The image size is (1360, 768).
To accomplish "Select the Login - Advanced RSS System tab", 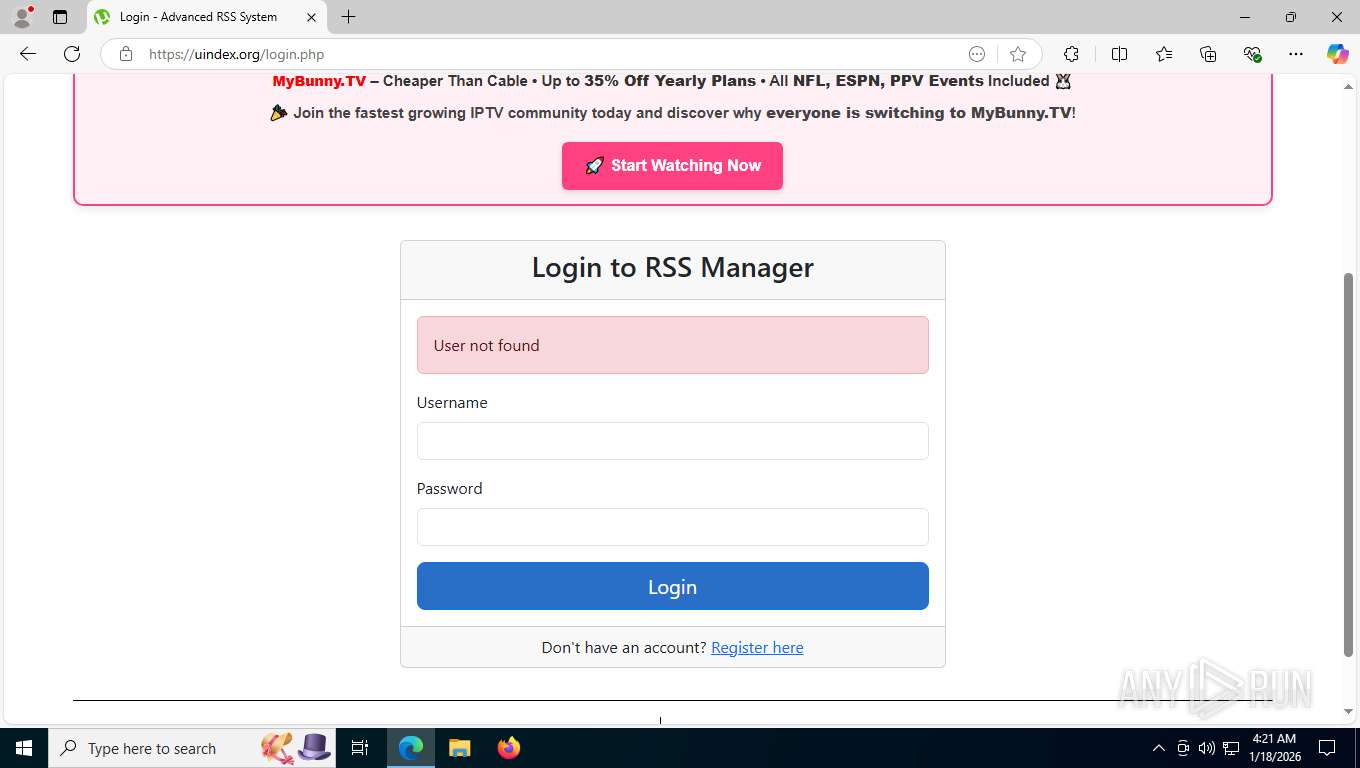I will [207, 17].
